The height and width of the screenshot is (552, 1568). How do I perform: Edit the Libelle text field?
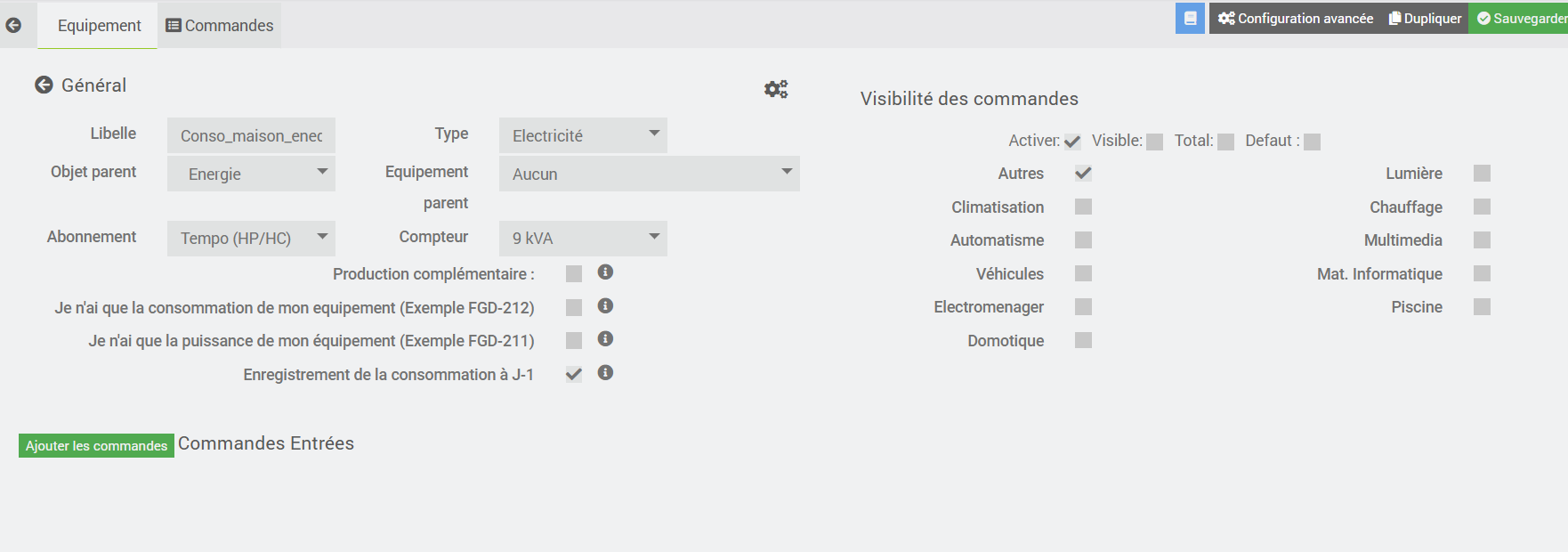[x=251, y=135]
